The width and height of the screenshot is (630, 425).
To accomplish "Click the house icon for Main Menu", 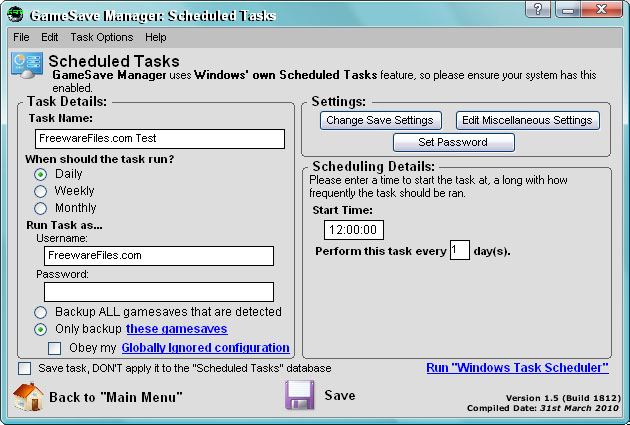I will pos(28,396).
